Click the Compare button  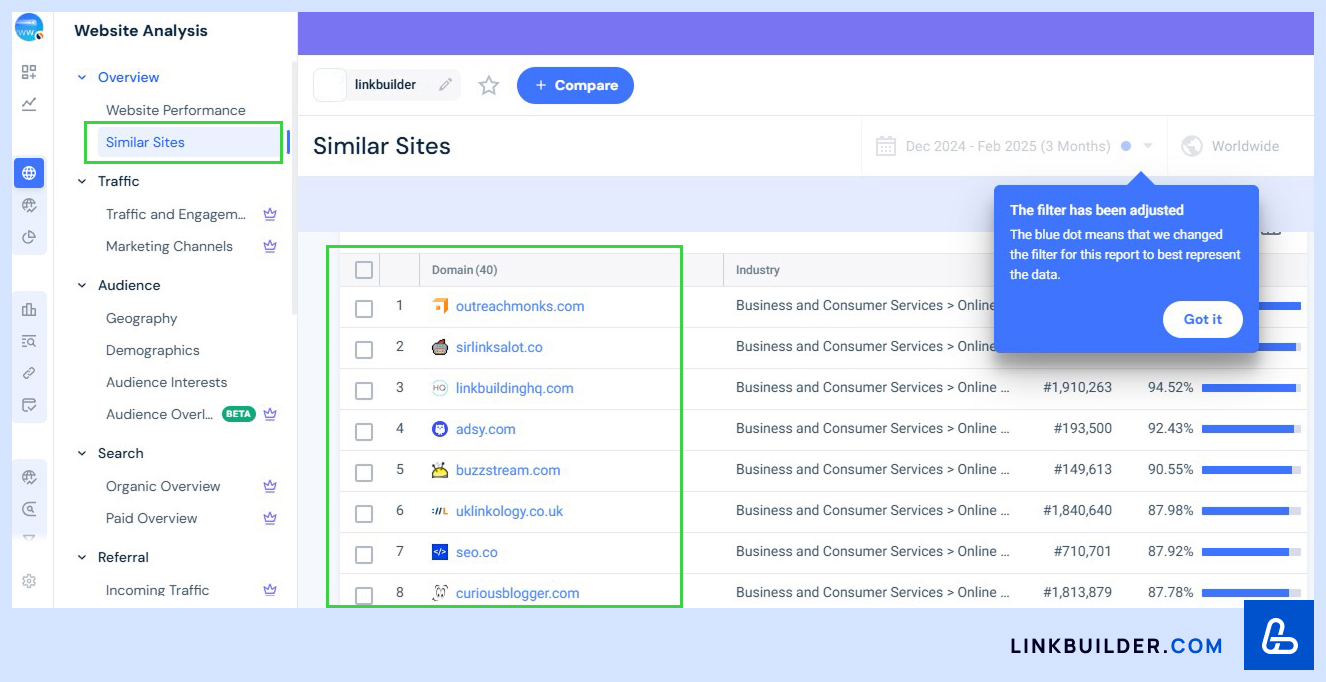pos(575,85)
